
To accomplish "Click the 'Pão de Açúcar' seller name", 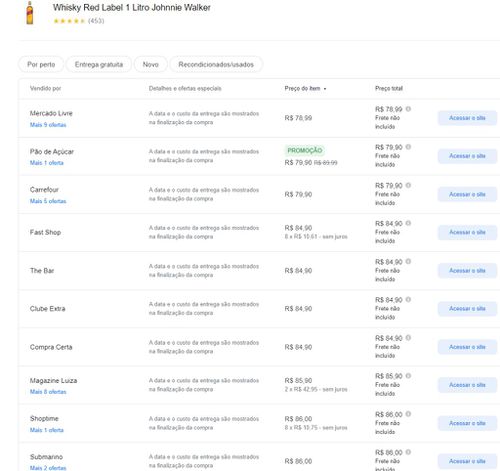I will pyautogui.click(x=52, y=152).
